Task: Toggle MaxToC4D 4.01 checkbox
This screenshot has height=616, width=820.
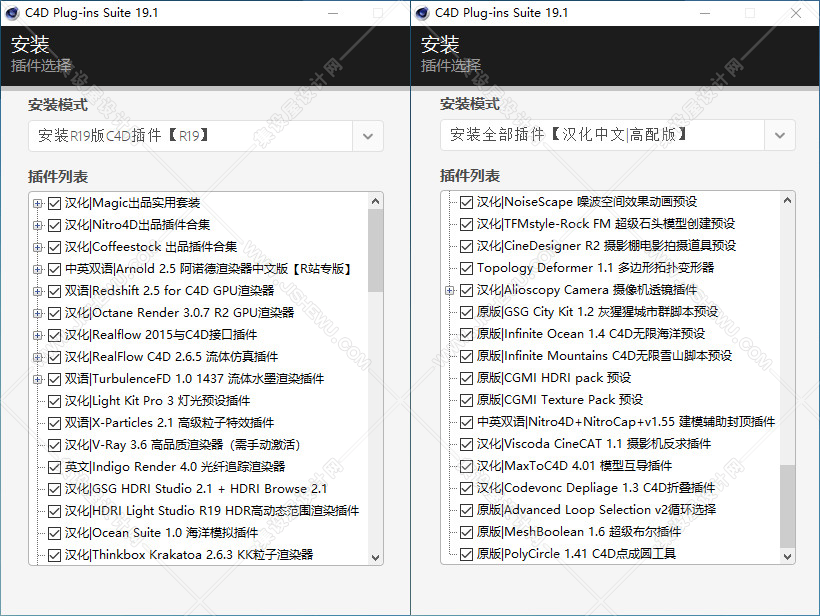Action: (466, 466)
